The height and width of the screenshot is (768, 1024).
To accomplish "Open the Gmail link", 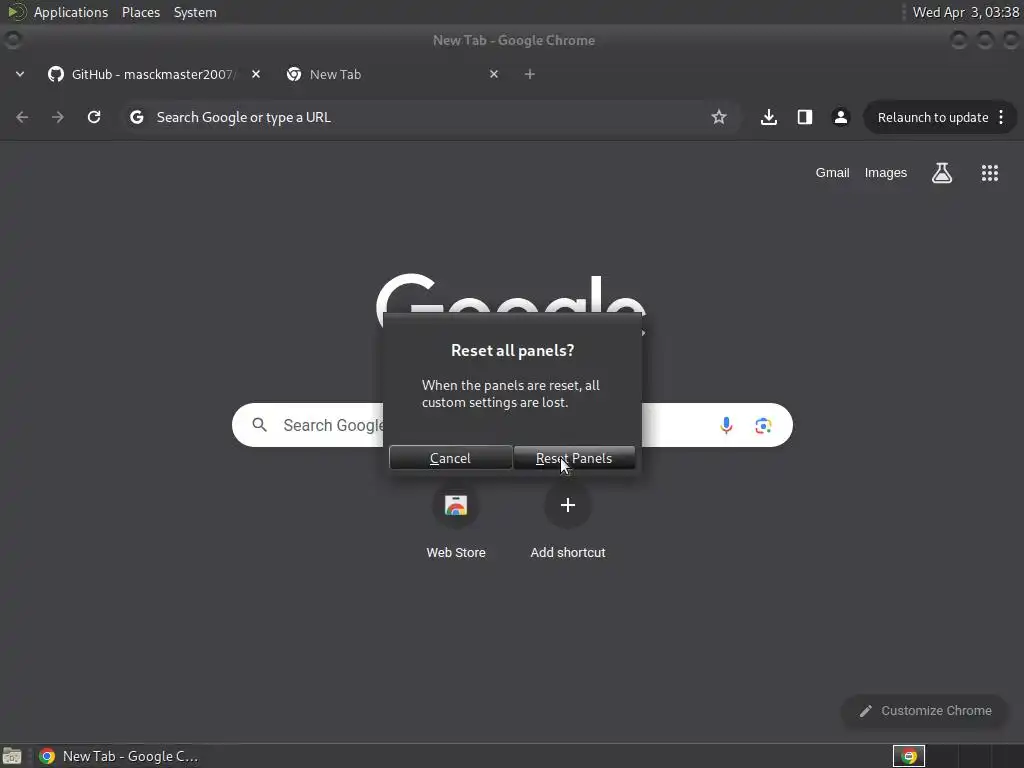I will click(833, 172).
